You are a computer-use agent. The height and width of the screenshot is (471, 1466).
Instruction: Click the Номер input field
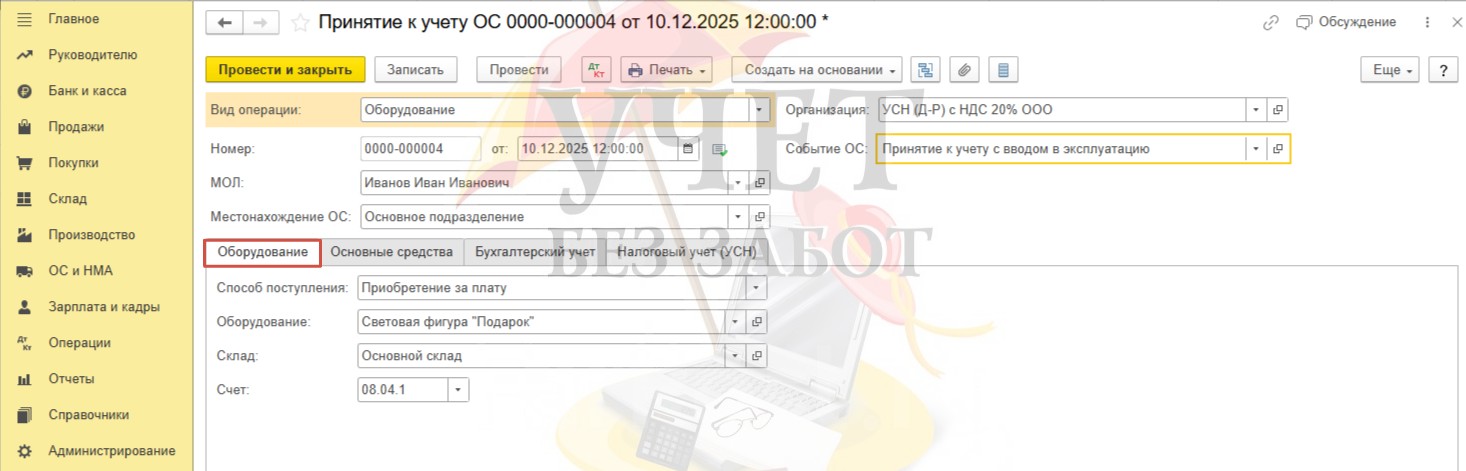[x=421, y=149]
